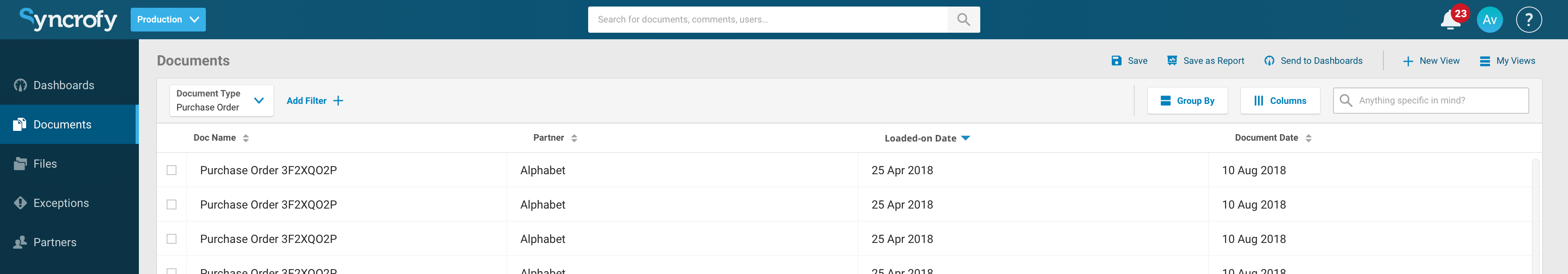Viewport: 1568px width, 274px height.
Task: Click the Group By button
Action: click(x=1187, y=101)
